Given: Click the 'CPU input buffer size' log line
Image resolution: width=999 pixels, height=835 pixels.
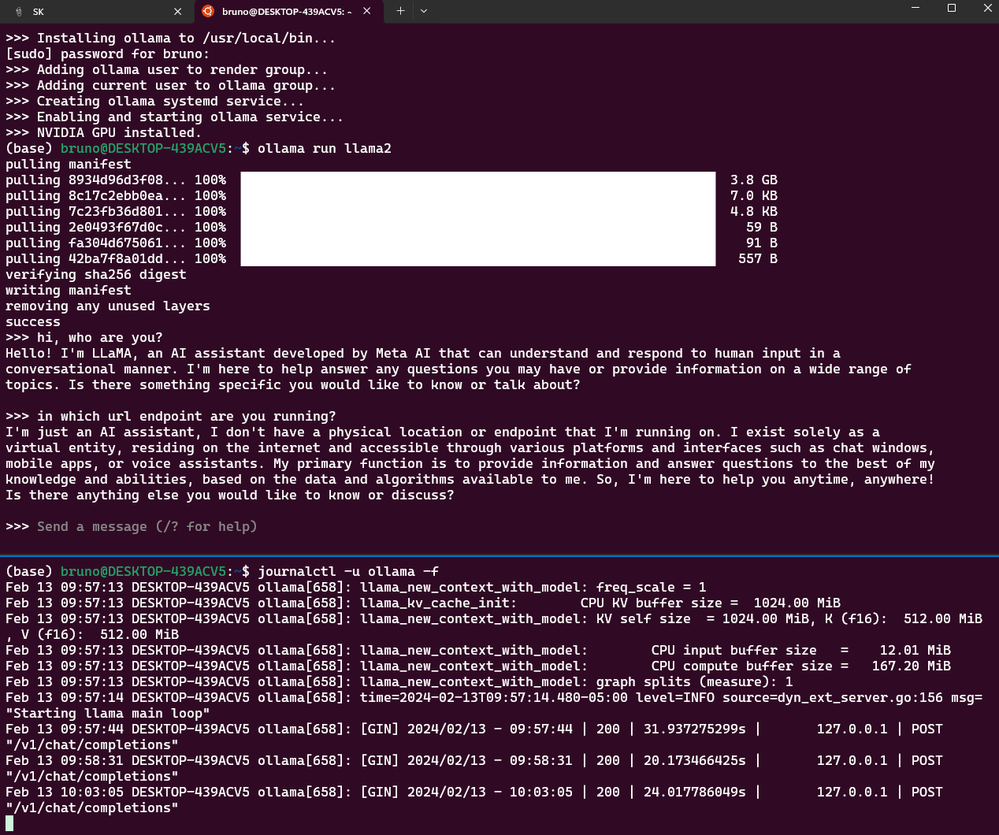Looking at the screenshot, I should (478, 650).
